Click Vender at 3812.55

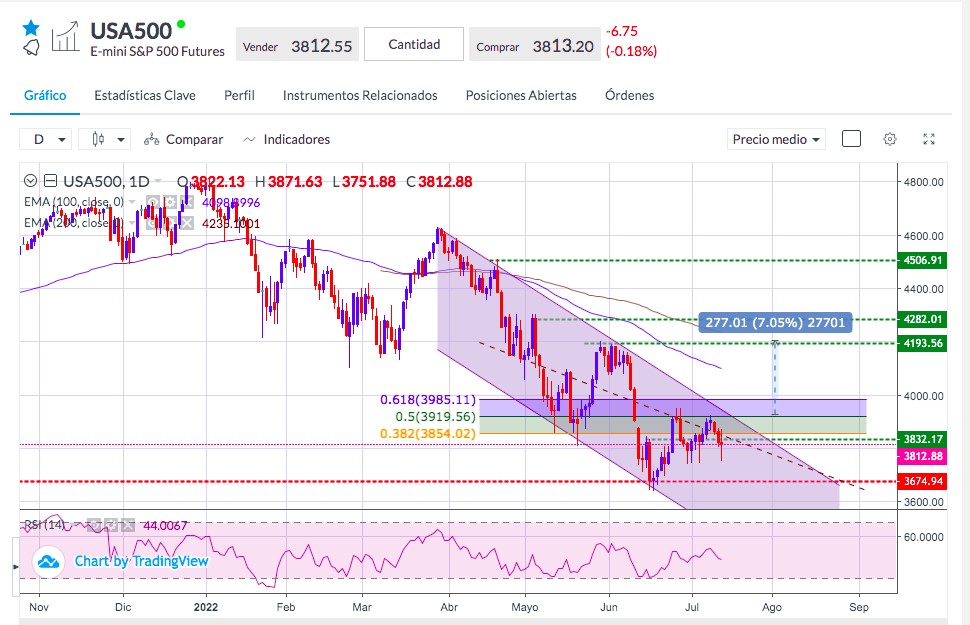(298, 45)
